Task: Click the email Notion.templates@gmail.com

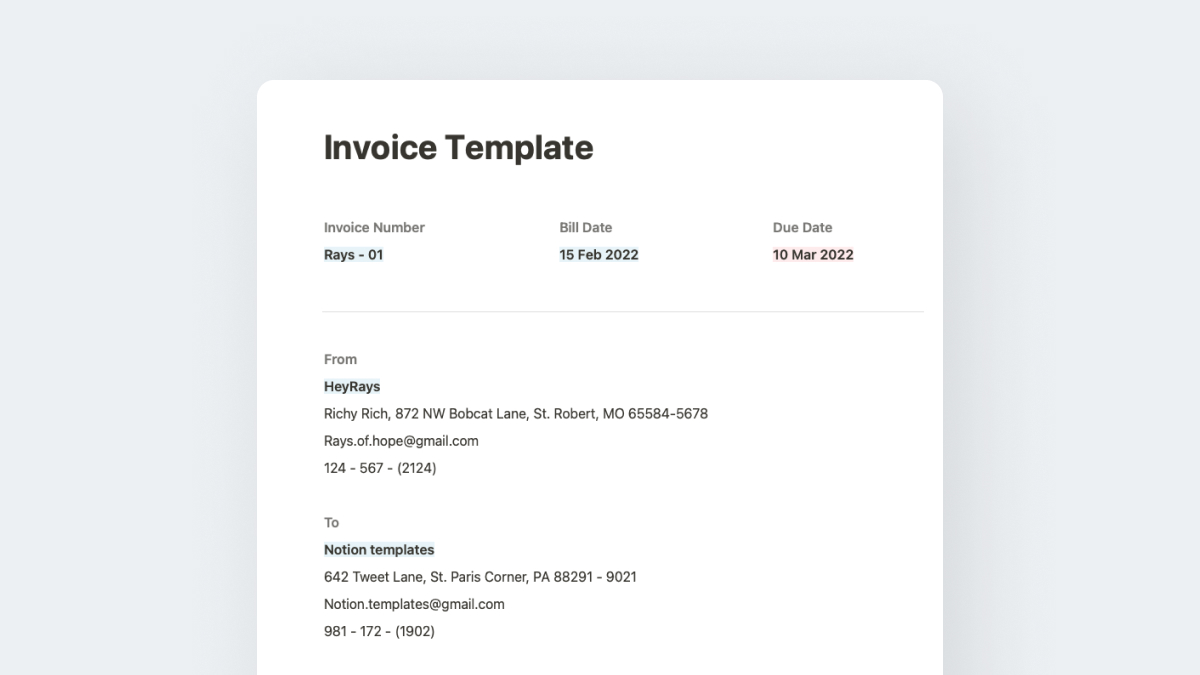Action: tap(414, 604)
